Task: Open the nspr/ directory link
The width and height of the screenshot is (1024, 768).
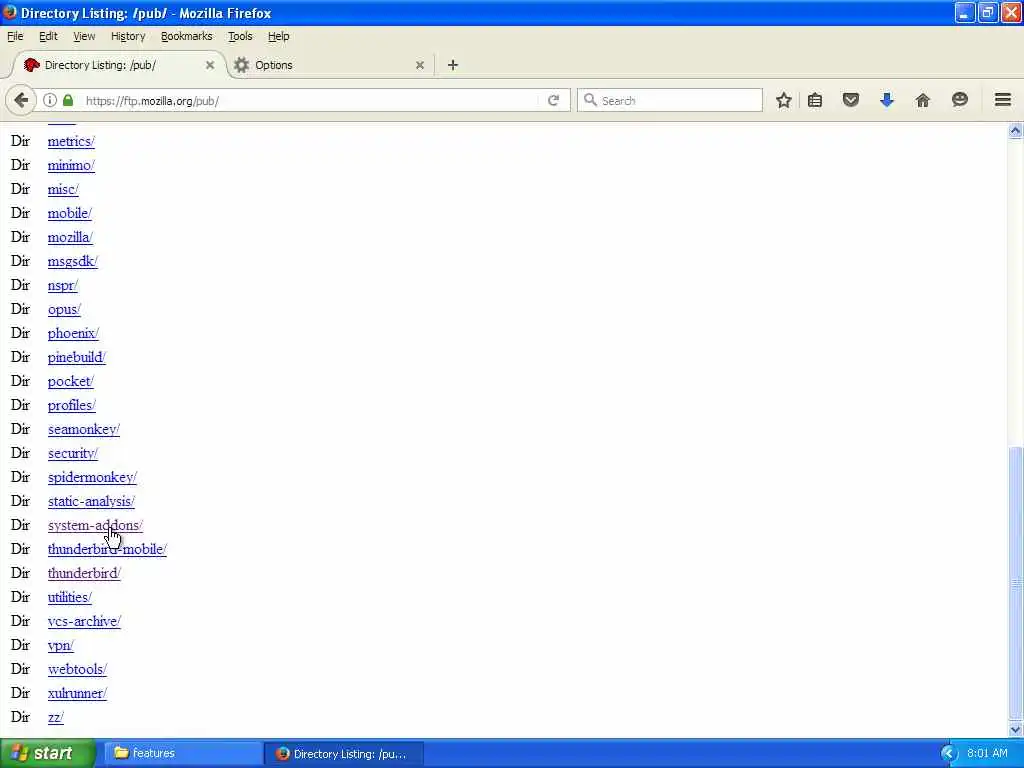Action: coord(63,285)
